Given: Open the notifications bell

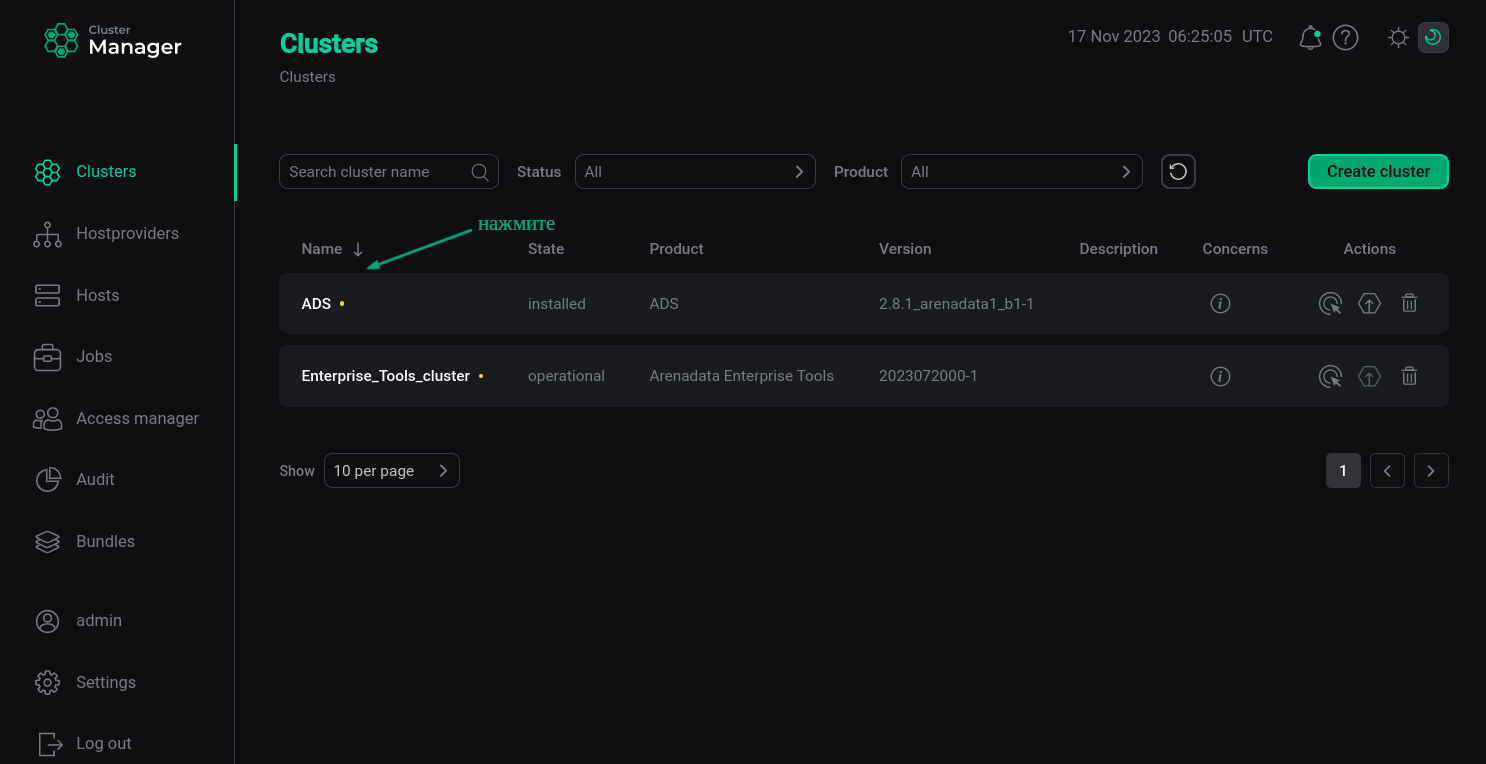Looking at the screenshot, I should pyautogui.click(x=1309, y=38).
